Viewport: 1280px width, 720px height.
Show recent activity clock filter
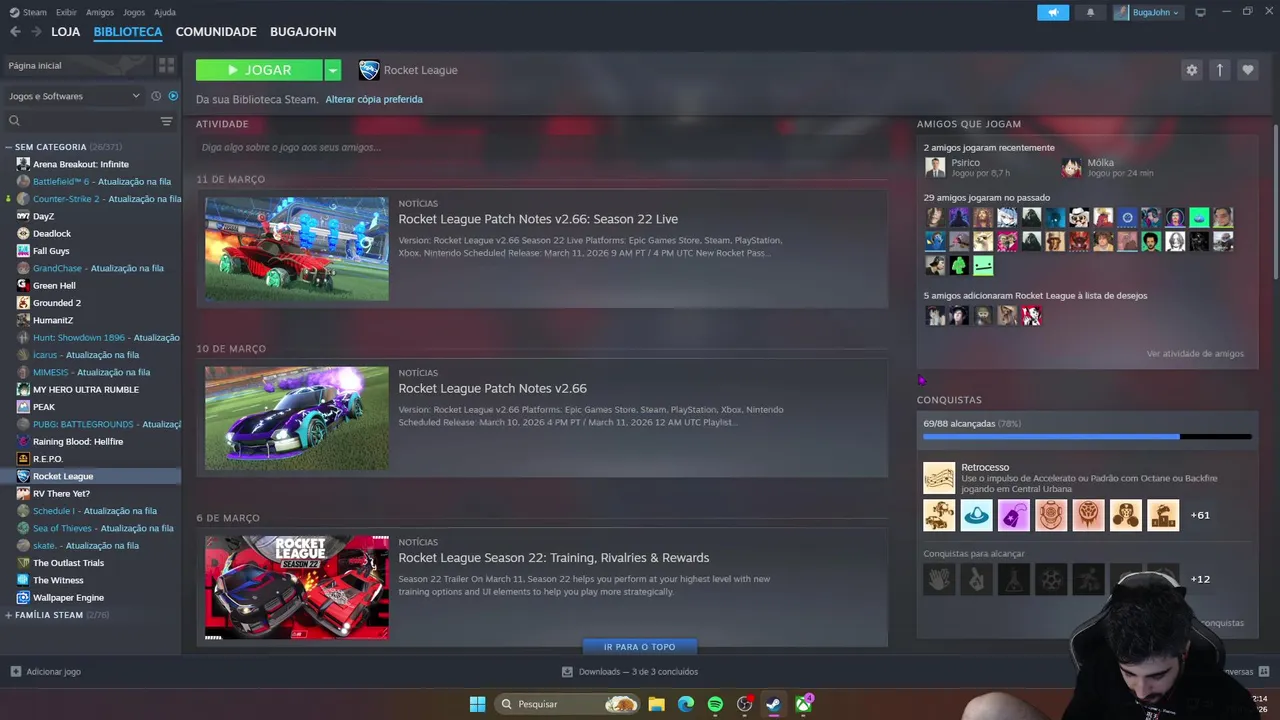click(156, 96)
